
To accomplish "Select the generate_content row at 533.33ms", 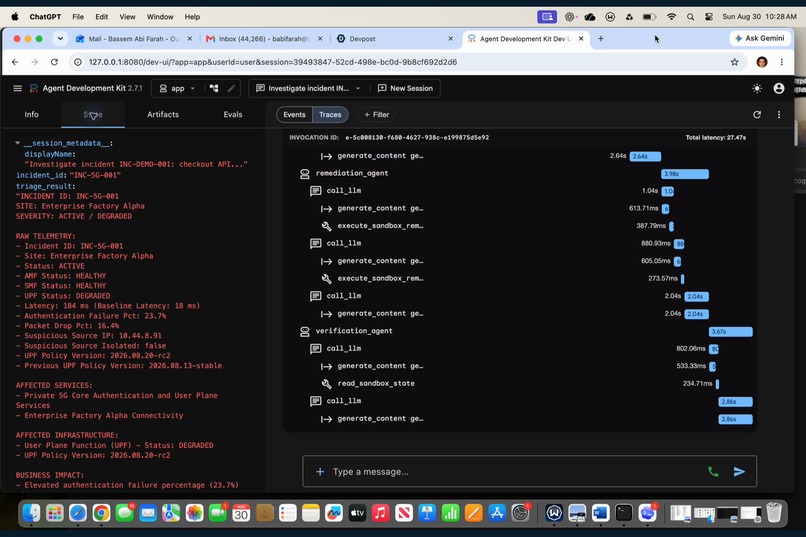I will click(x=519, y=366).
